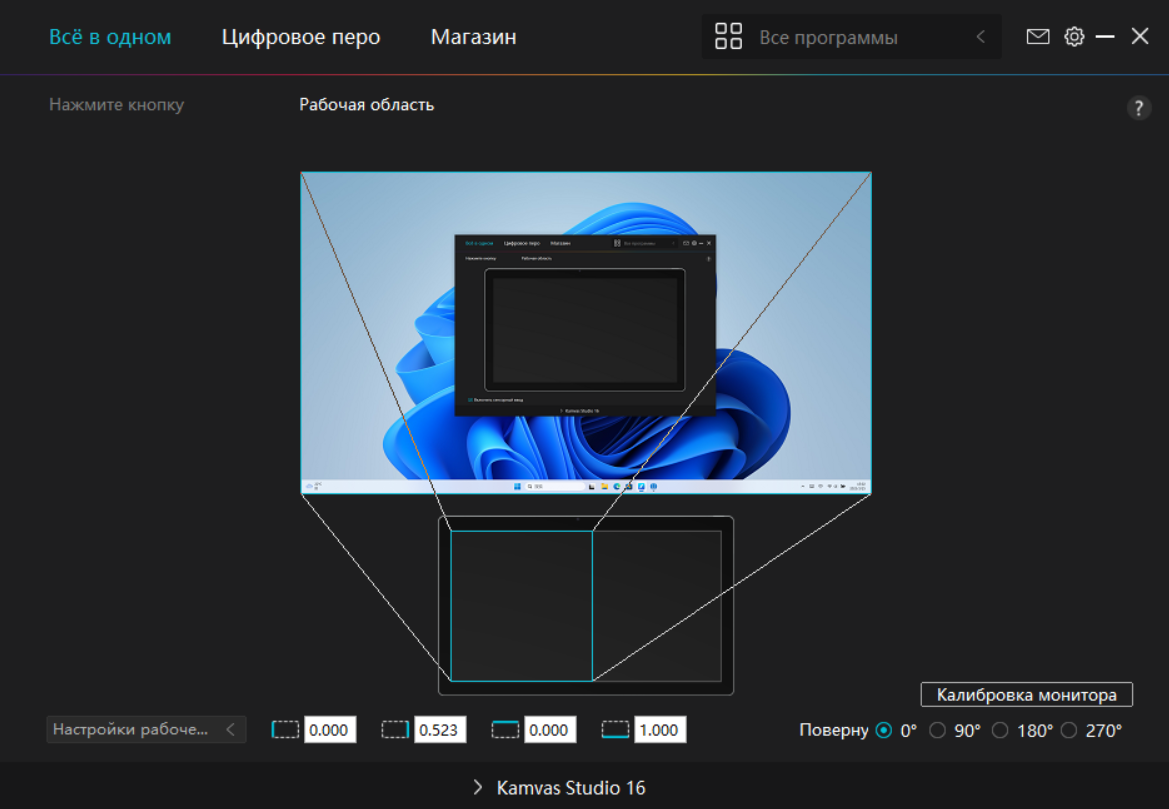Screen dimensions: 1169x809
Task: Expand the Все программы dropdown
Action: [x=980, y=37]
